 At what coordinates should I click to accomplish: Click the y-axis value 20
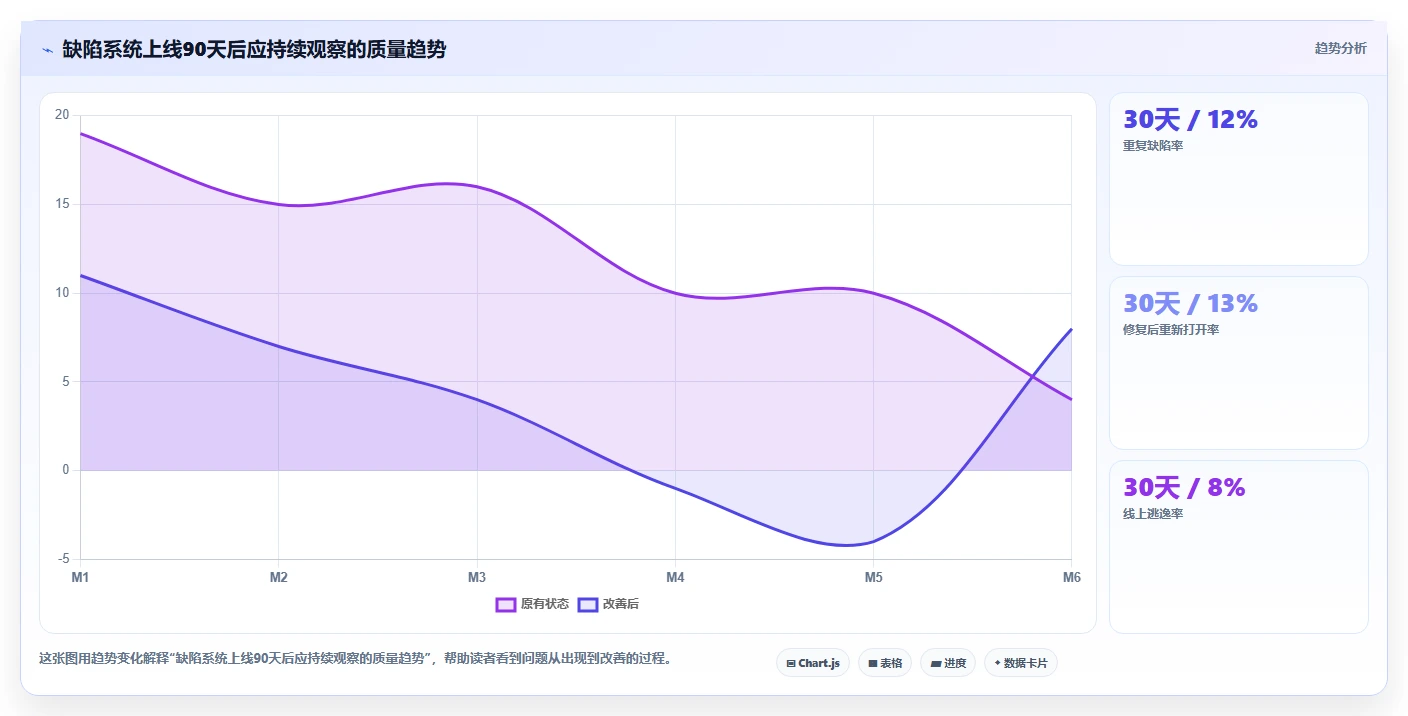(x=62, y=115)
